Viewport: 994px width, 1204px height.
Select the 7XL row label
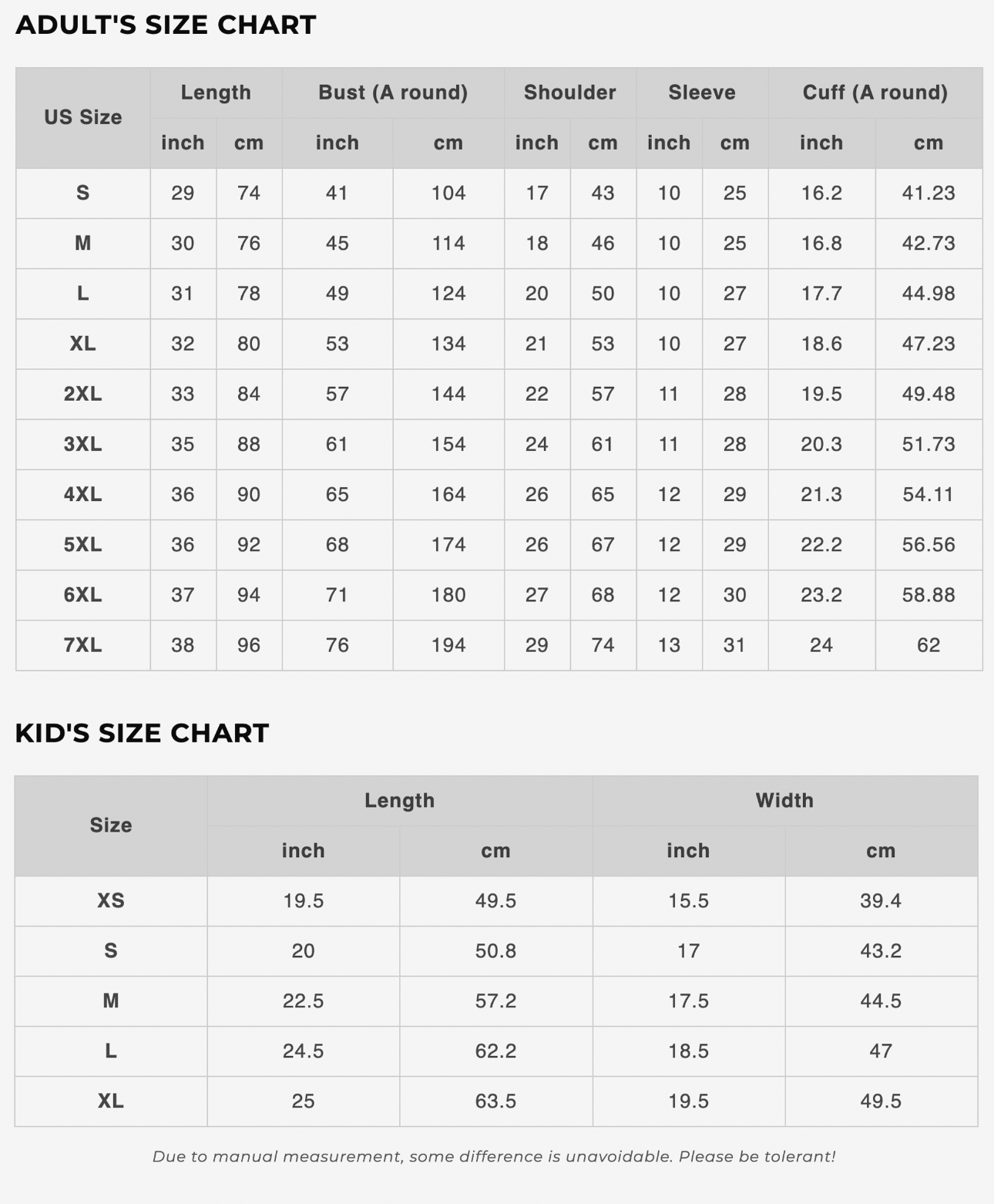(82, 645)
